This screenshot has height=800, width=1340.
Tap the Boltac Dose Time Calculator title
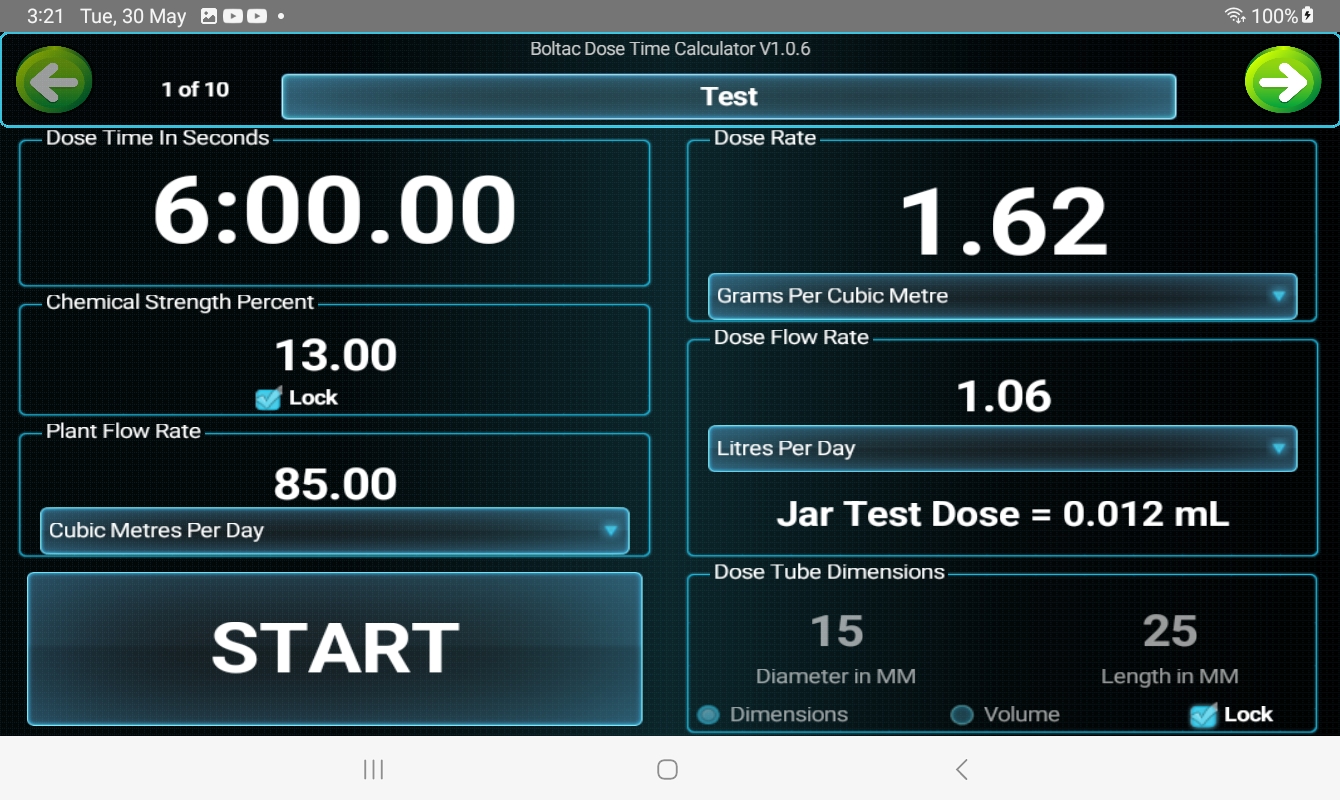[x=670, y=48]
